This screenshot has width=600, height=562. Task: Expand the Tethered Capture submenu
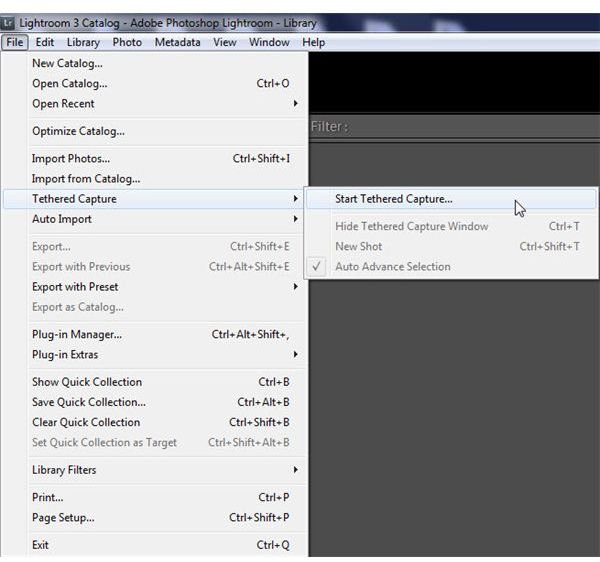click(x=155, y=199)
